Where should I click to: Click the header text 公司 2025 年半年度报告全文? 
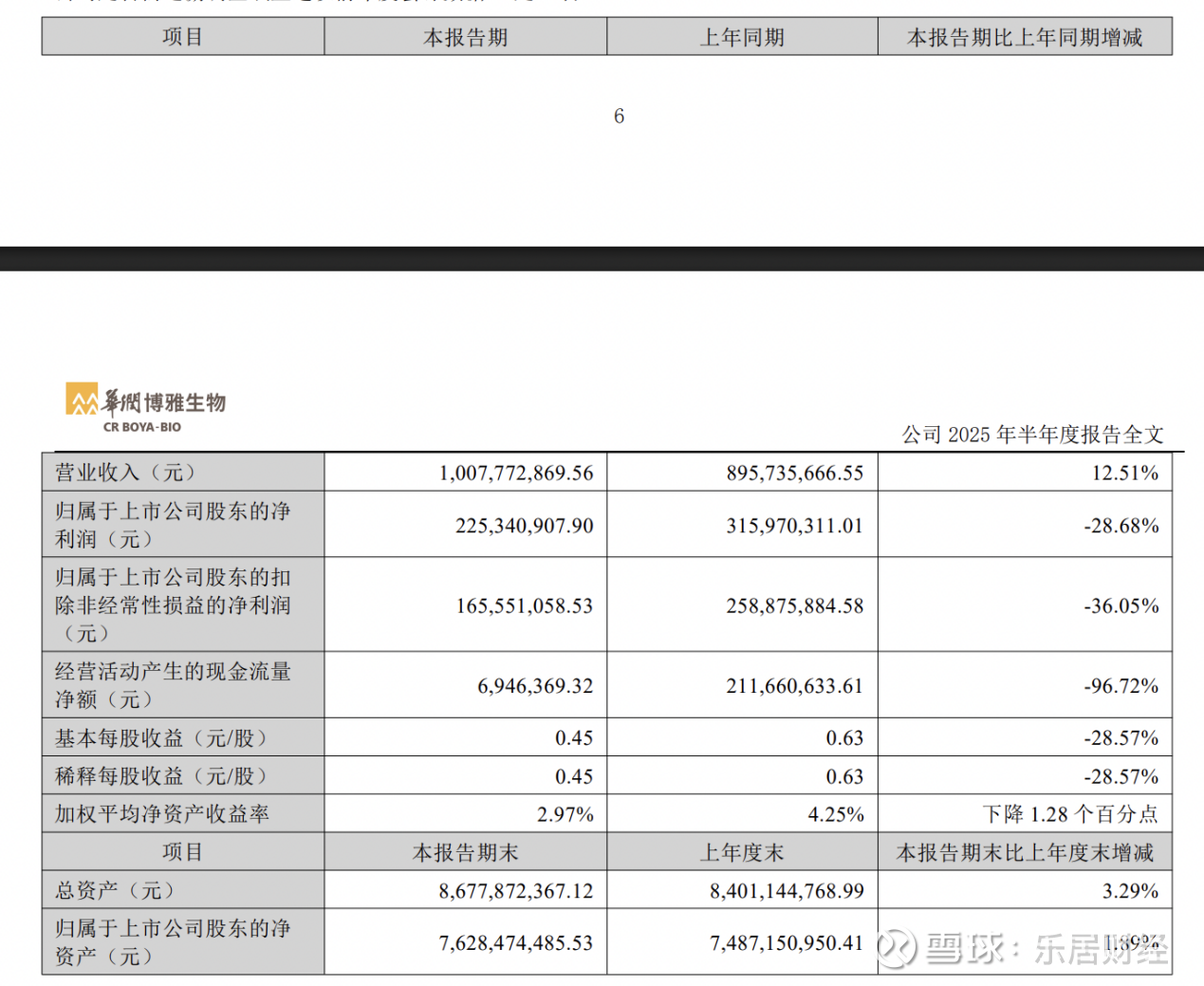(1032, 435)
